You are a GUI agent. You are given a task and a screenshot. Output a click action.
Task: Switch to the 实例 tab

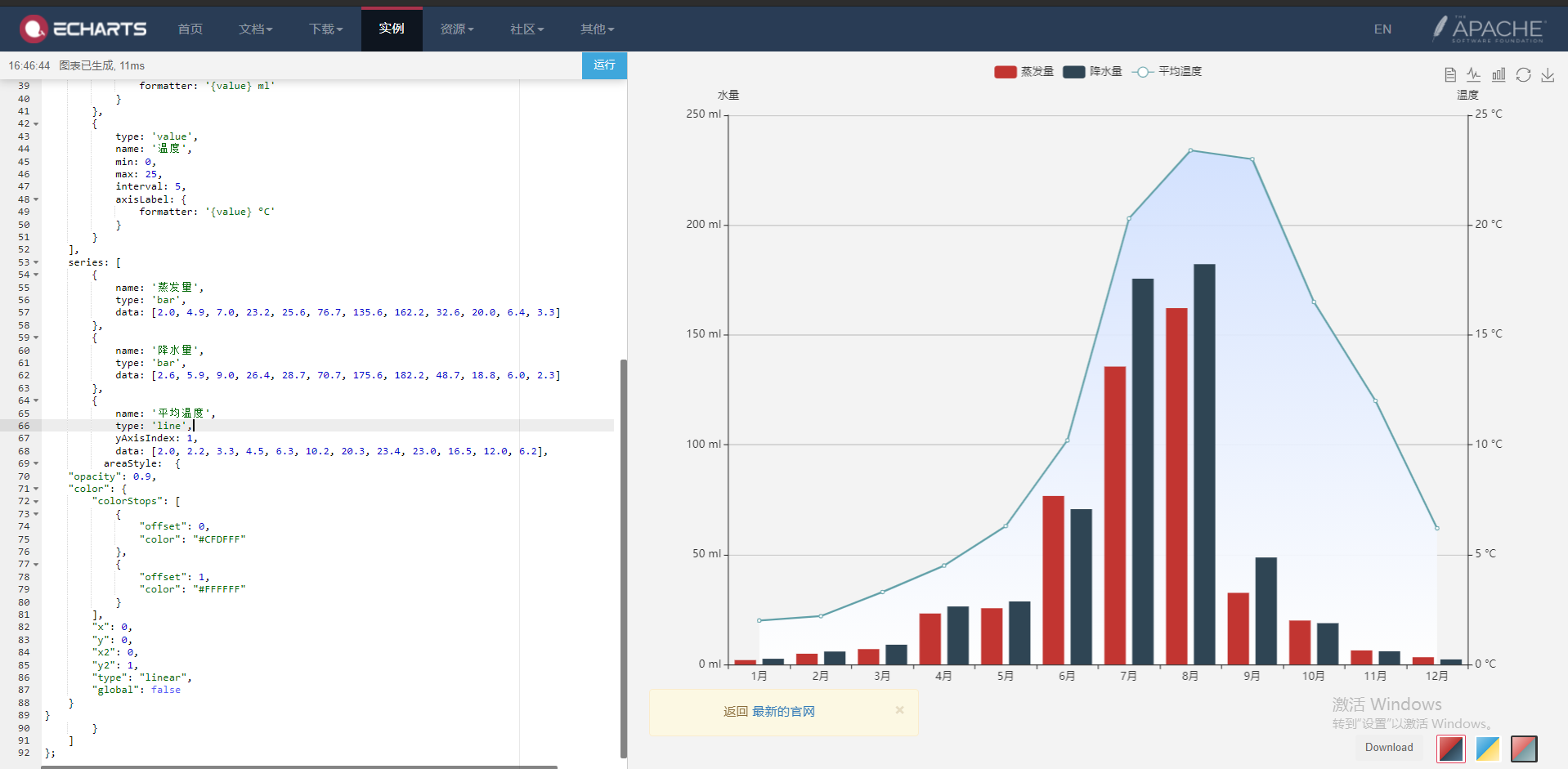[392, 29]
